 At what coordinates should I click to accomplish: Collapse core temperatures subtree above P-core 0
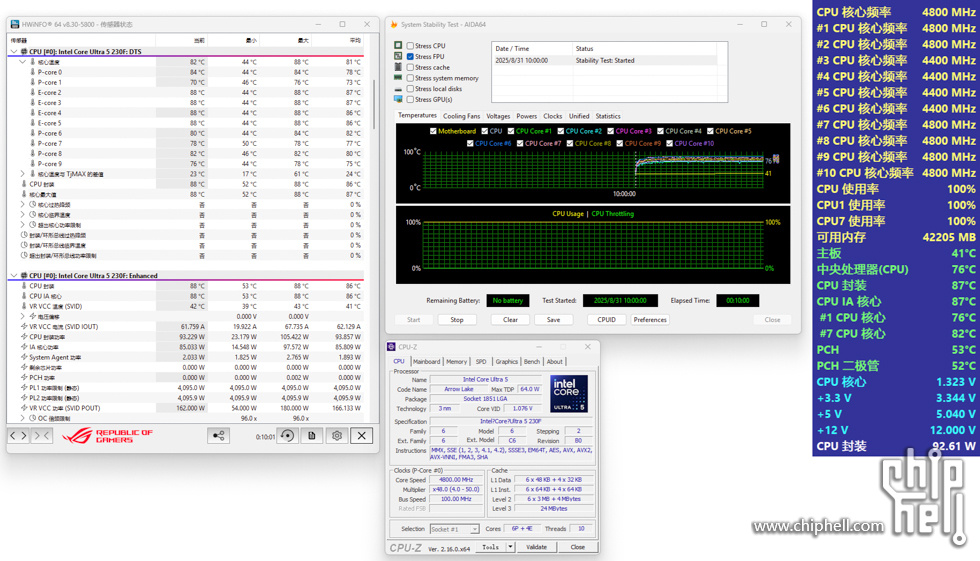coord(23,62)
